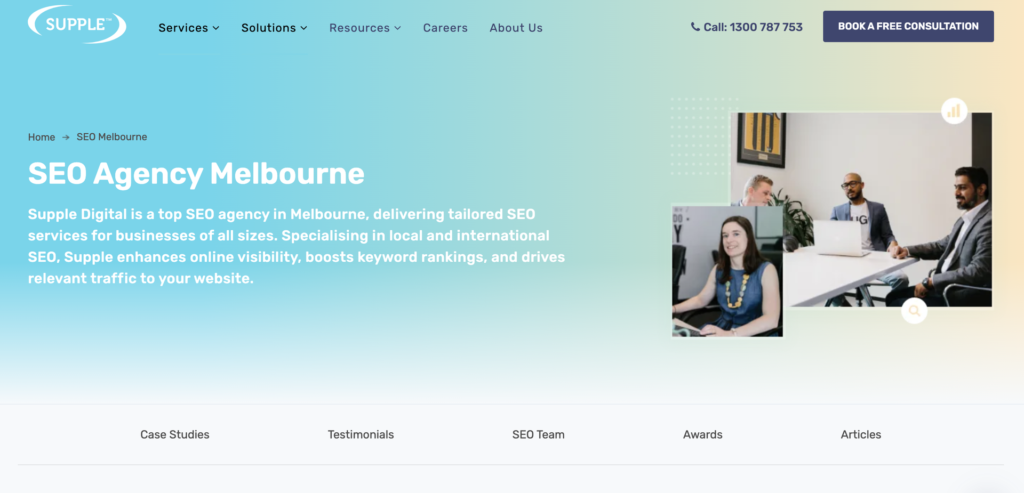Click the bar chart badge icon

(x=954, y=111)
